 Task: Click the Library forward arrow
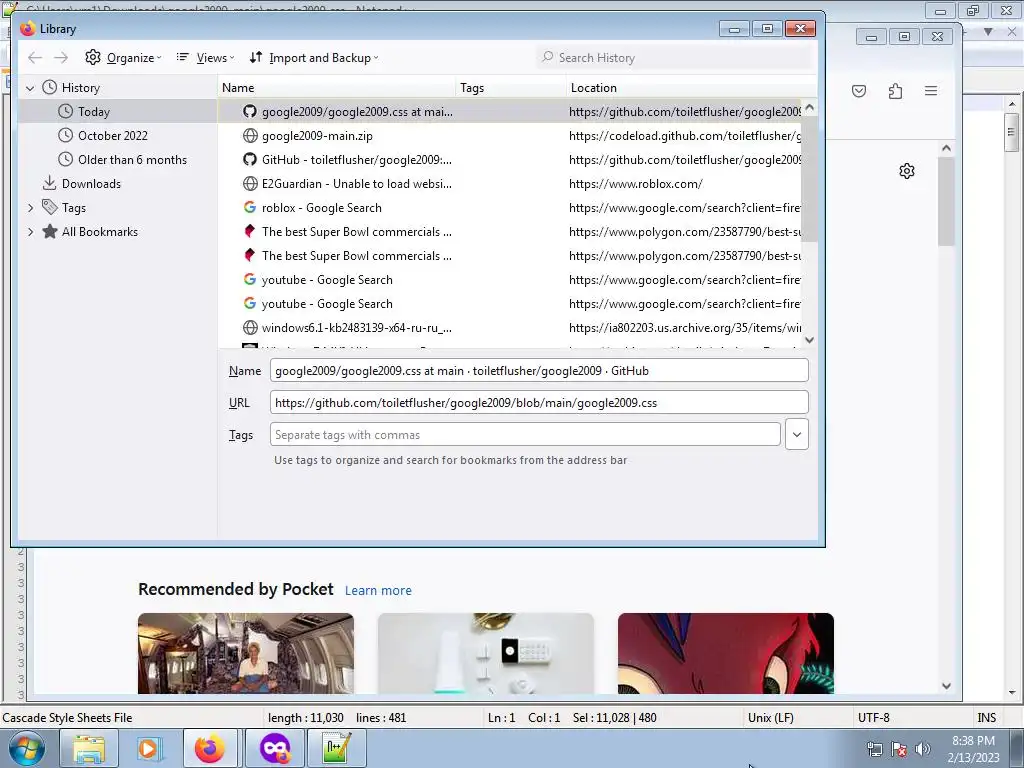(x=61, y=58)
